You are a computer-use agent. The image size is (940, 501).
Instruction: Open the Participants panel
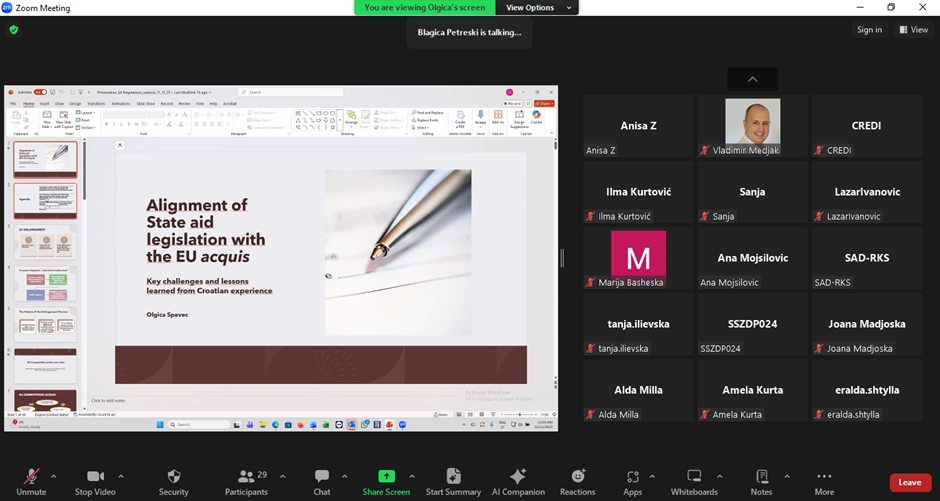point(246,477)
